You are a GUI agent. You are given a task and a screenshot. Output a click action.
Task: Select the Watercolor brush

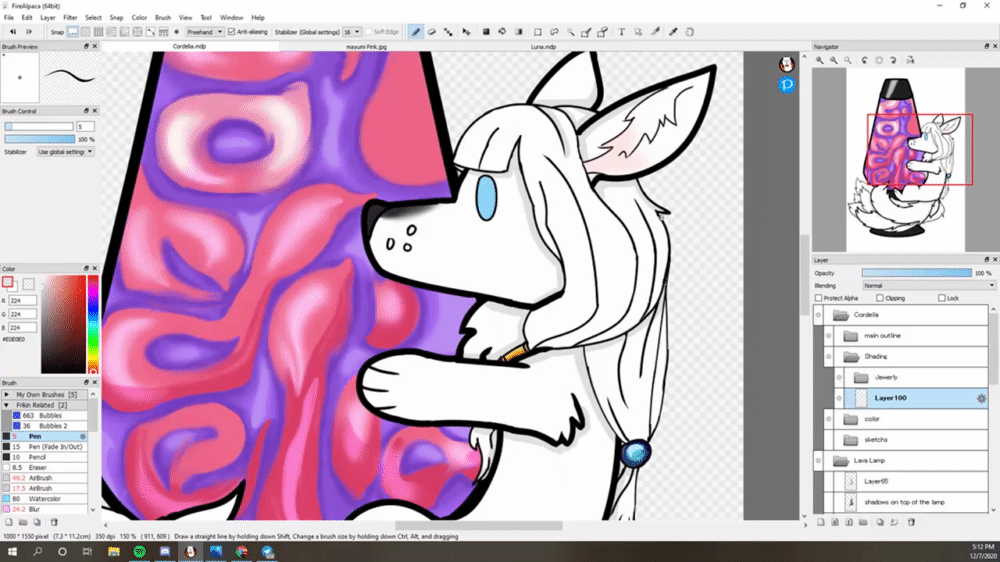pyautogui.click(x=44, y=499)
